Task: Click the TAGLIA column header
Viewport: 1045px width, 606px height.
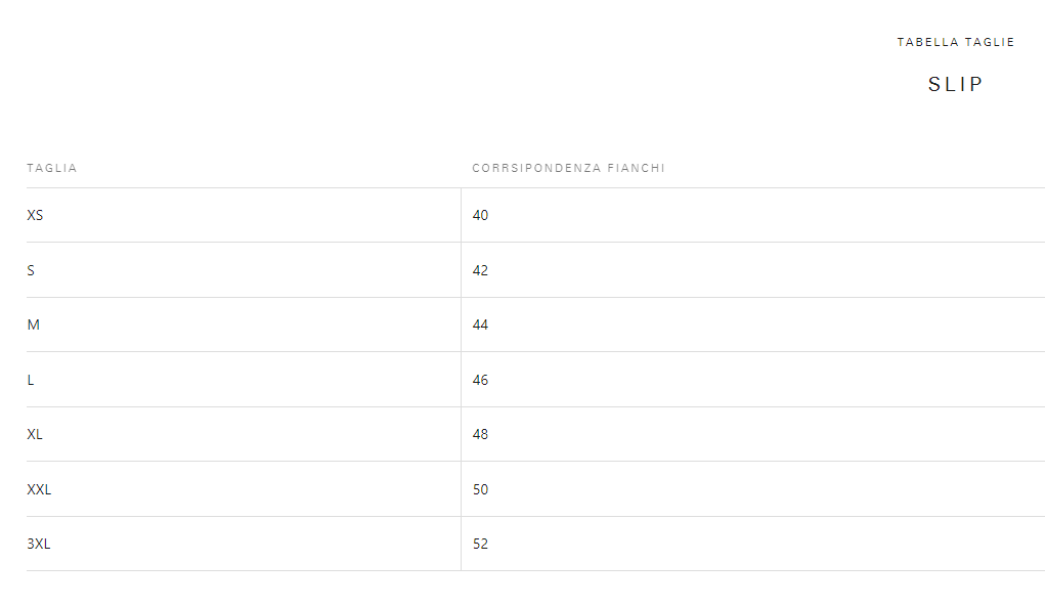Action: click(x=52, y=168)
